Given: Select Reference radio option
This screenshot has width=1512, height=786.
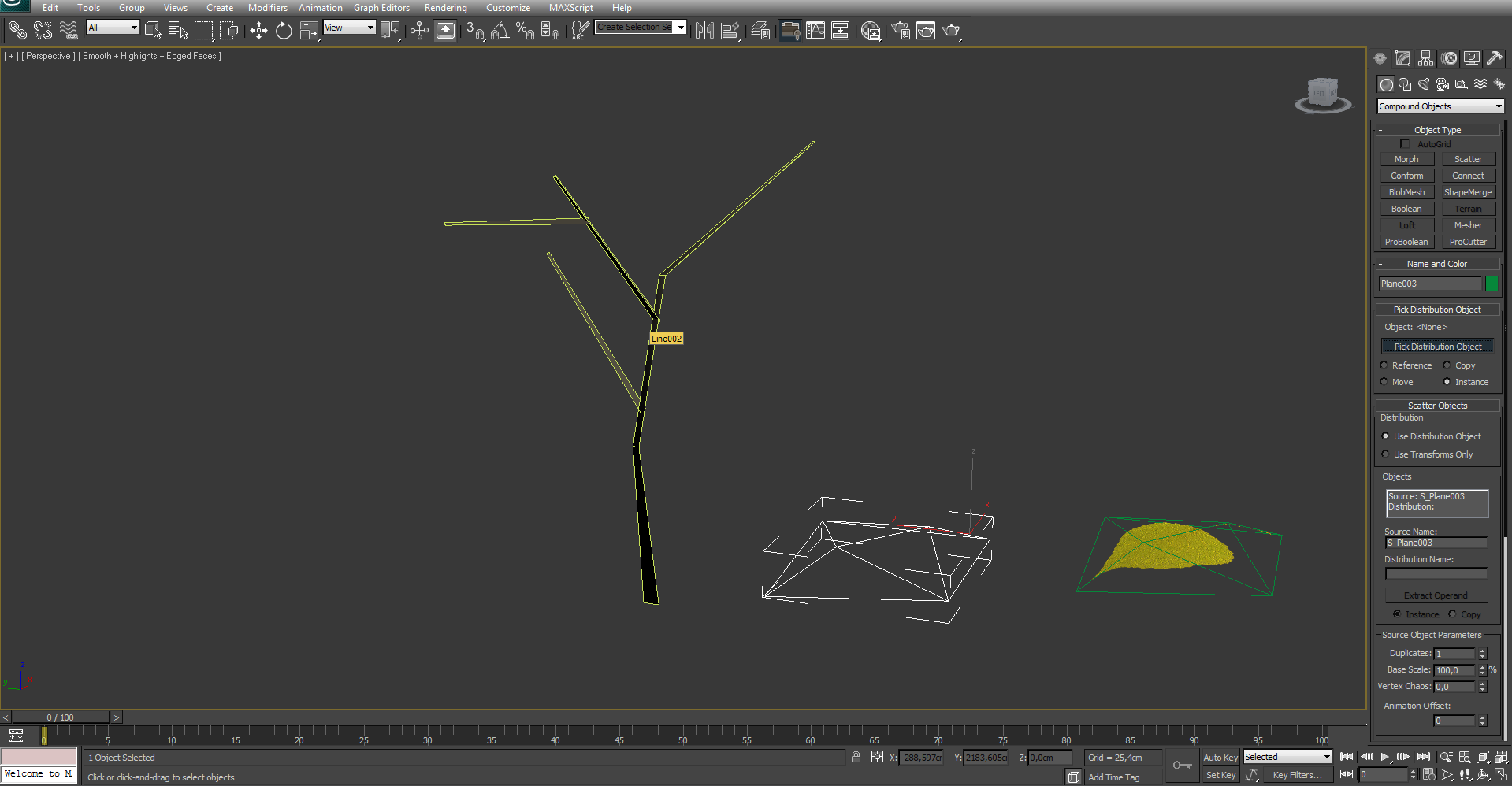Looking at the screenshot, I should (1384, 365).
